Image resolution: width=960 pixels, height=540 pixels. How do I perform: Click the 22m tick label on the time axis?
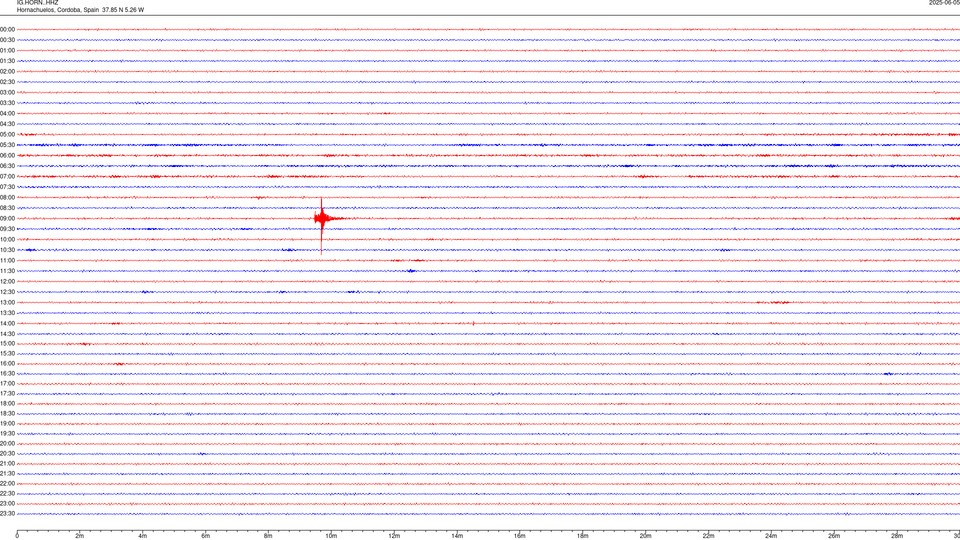tap(708, 536)
